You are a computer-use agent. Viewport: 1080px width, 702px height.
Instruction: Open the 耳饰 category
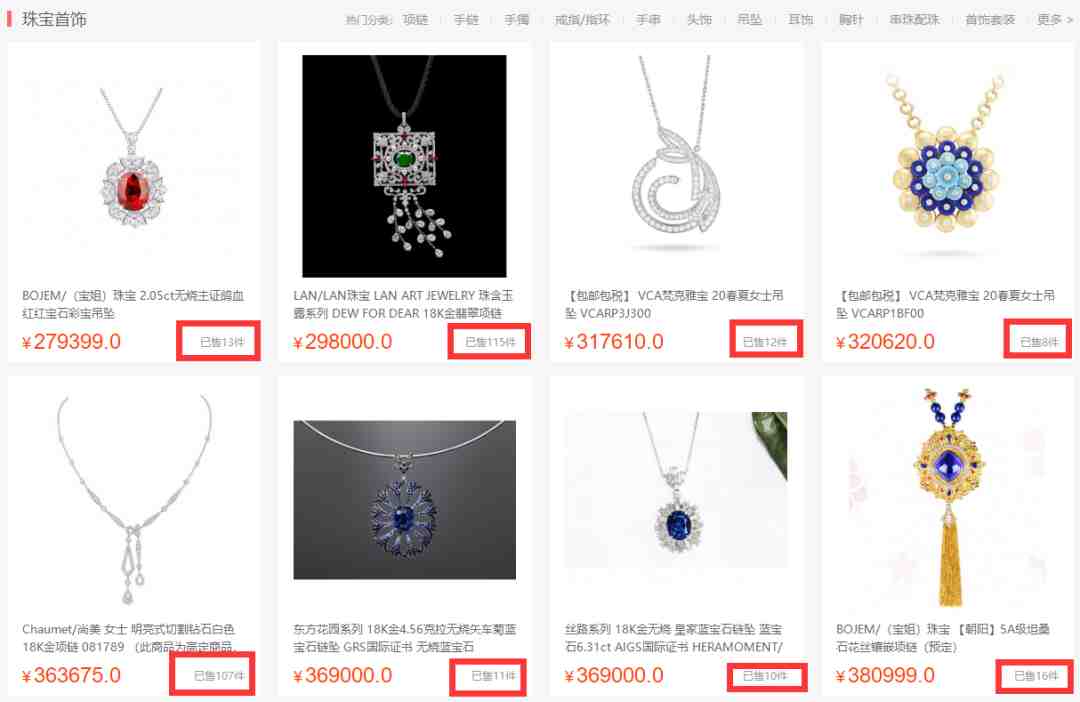point(800,19)
